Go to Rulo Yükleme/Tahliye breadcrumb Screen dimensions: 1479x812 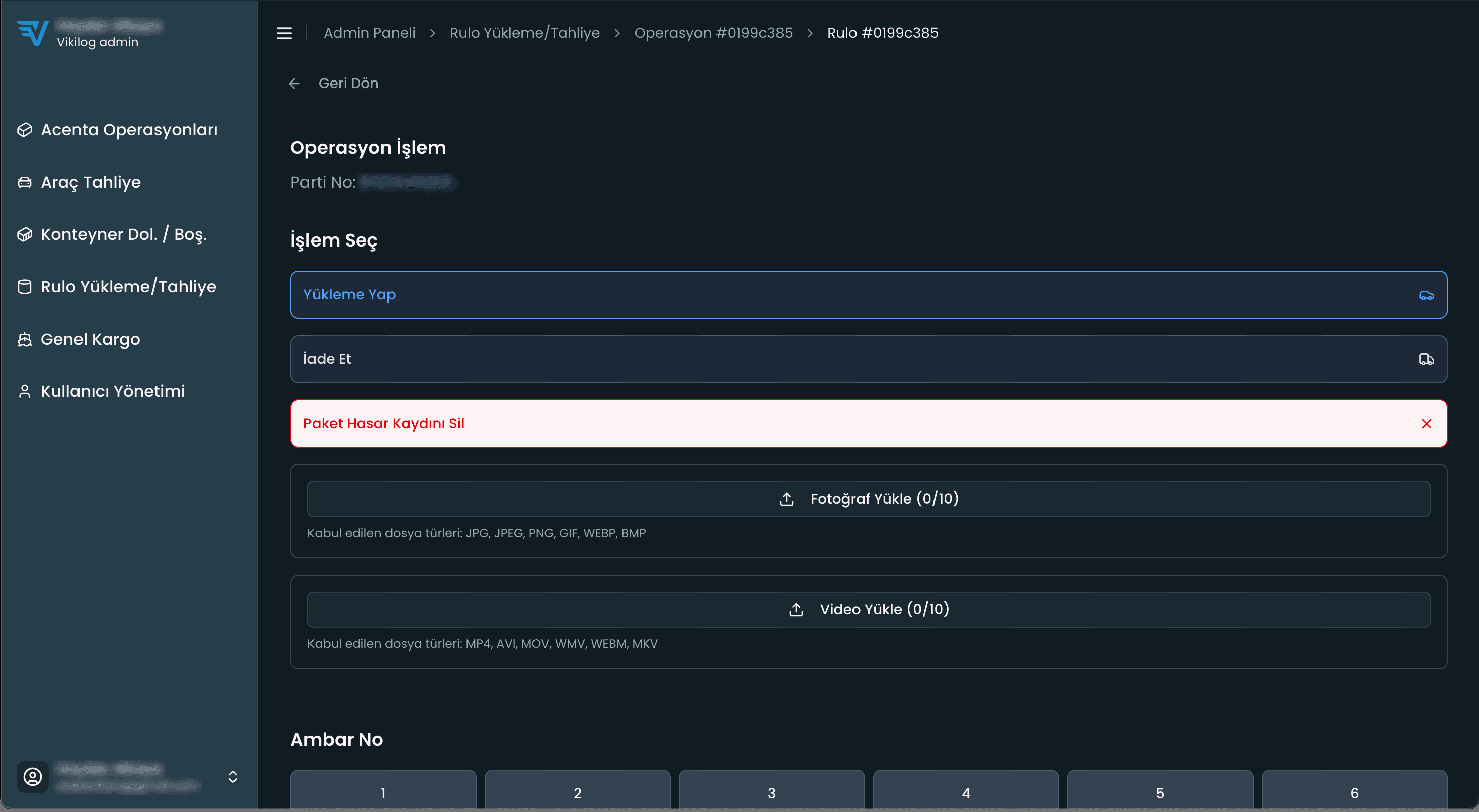point(524,33)
